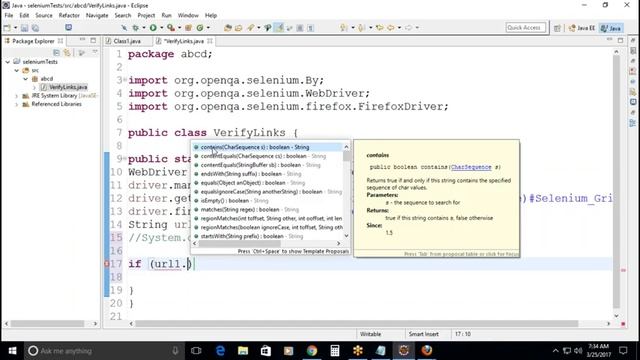Click the Open Type toolbar icon
Viewport: 640px width, 360px height.
(x=228, y=28)
